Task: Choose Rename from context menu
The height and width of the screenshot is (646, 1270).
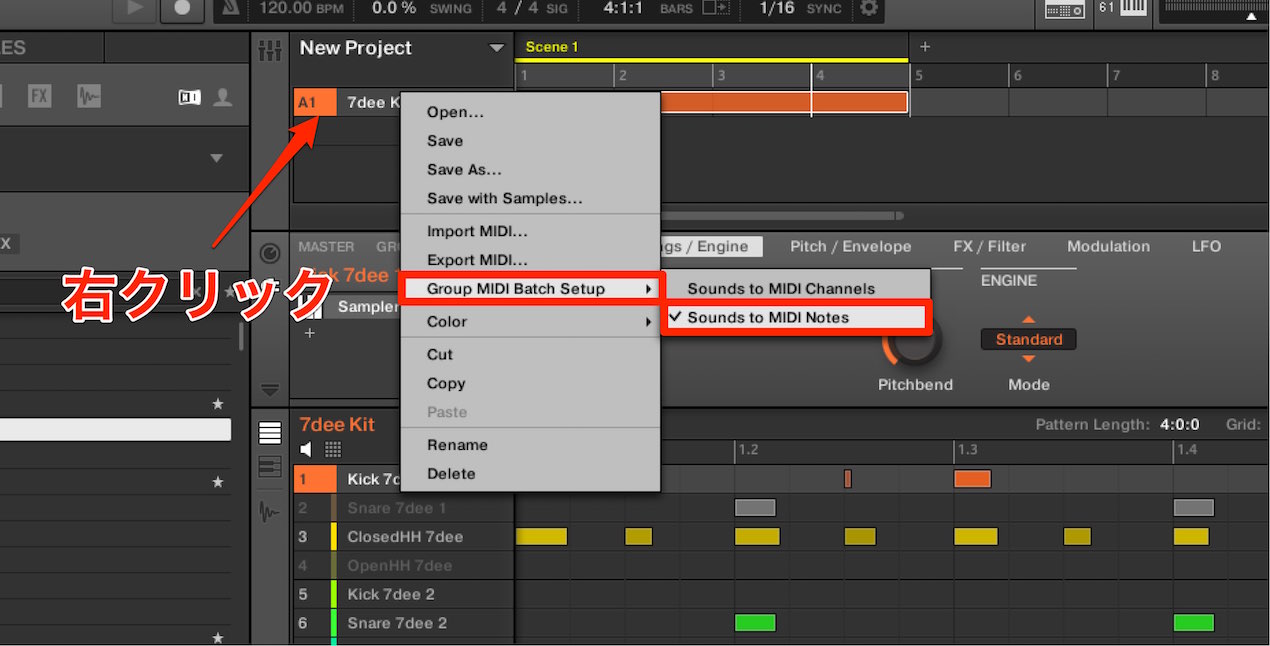Action: [x=530, y=445]
